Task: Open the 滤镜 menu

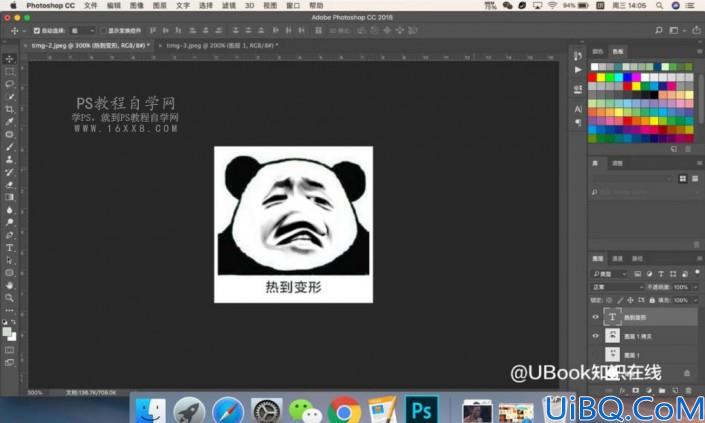Action: coord(229,5)
